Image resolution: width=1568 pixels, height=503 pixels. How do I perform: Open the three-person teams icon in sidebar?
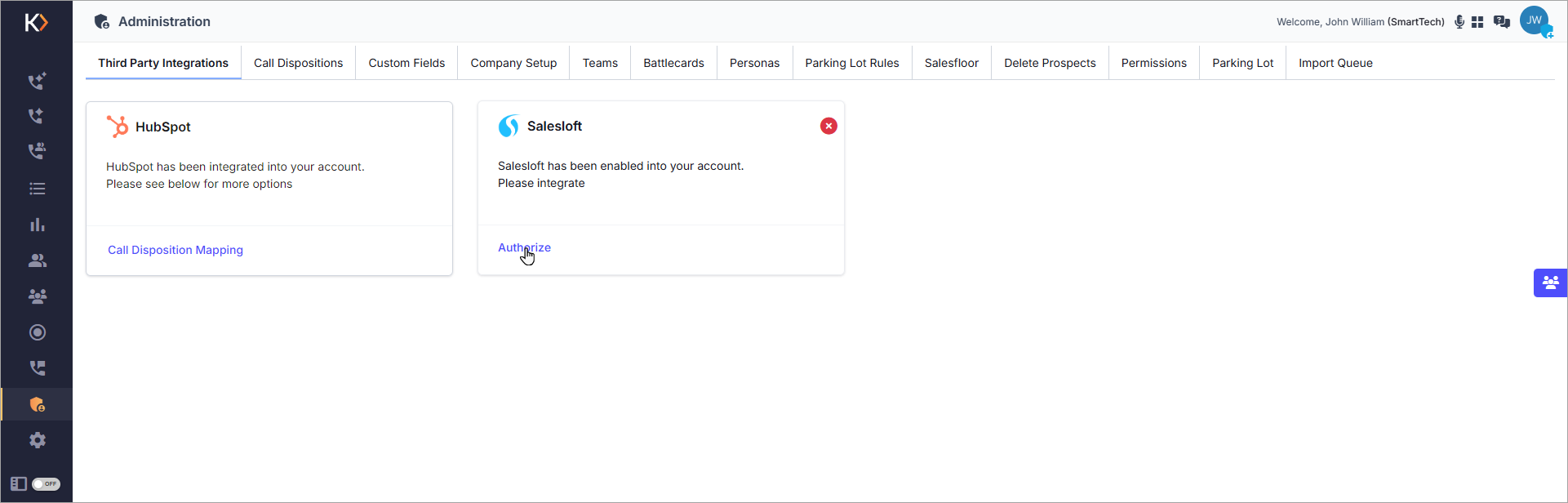[x=38, y=296]
